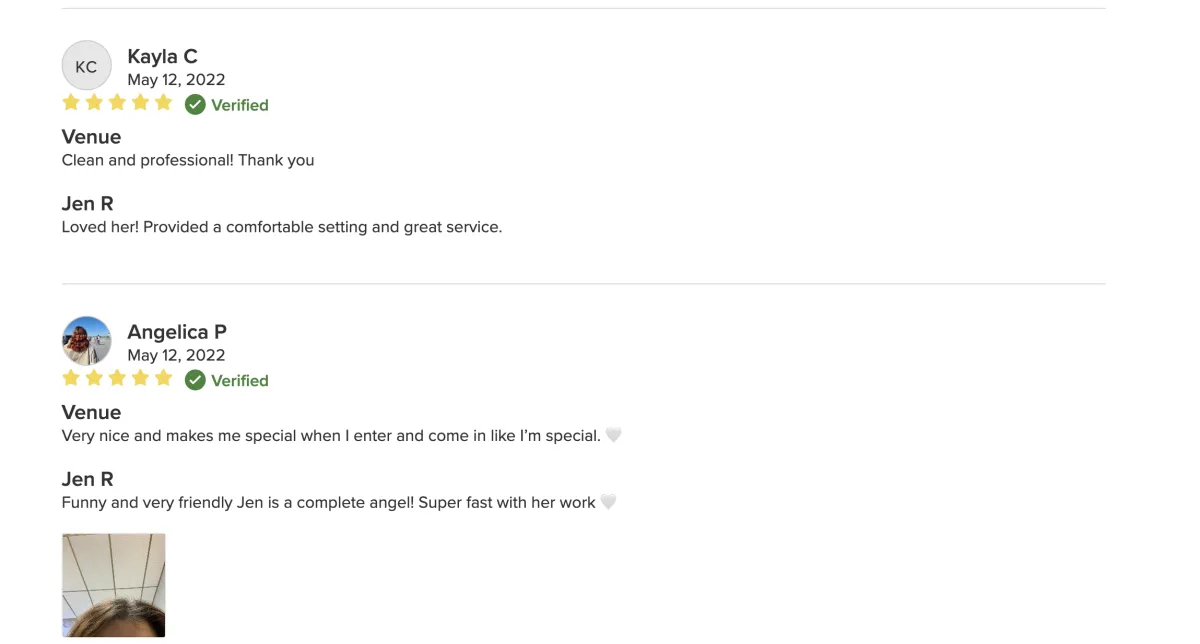Click the Jen R heading in Angelica's review
The height and width of the screenshot is (644, 1200).
click(x=87, y=479)
